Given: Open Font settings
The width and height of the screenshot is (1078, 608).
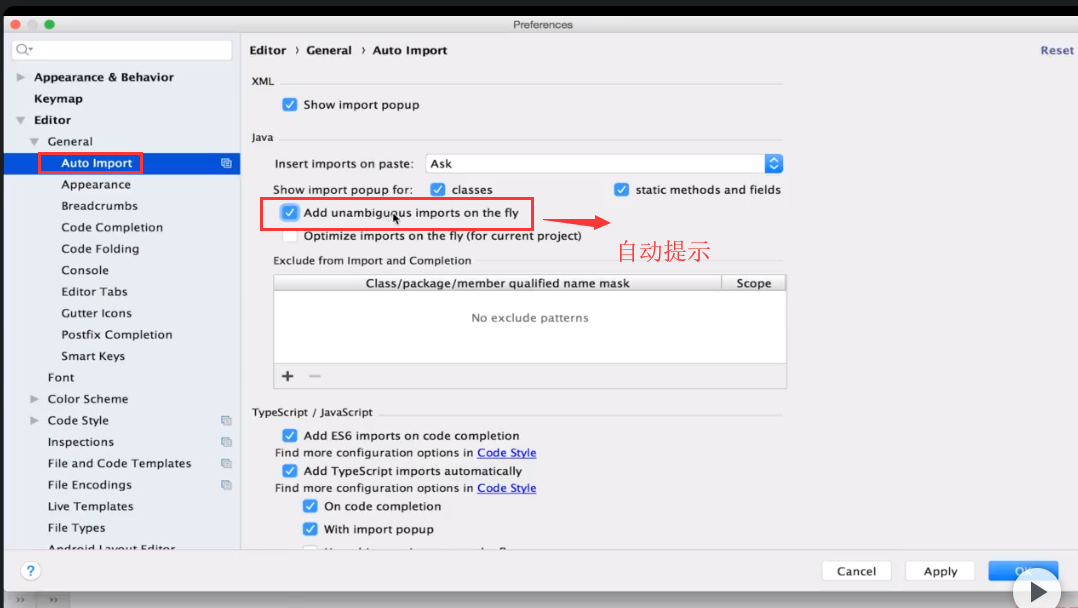Looking at the screenshot, I should [60, 378].
